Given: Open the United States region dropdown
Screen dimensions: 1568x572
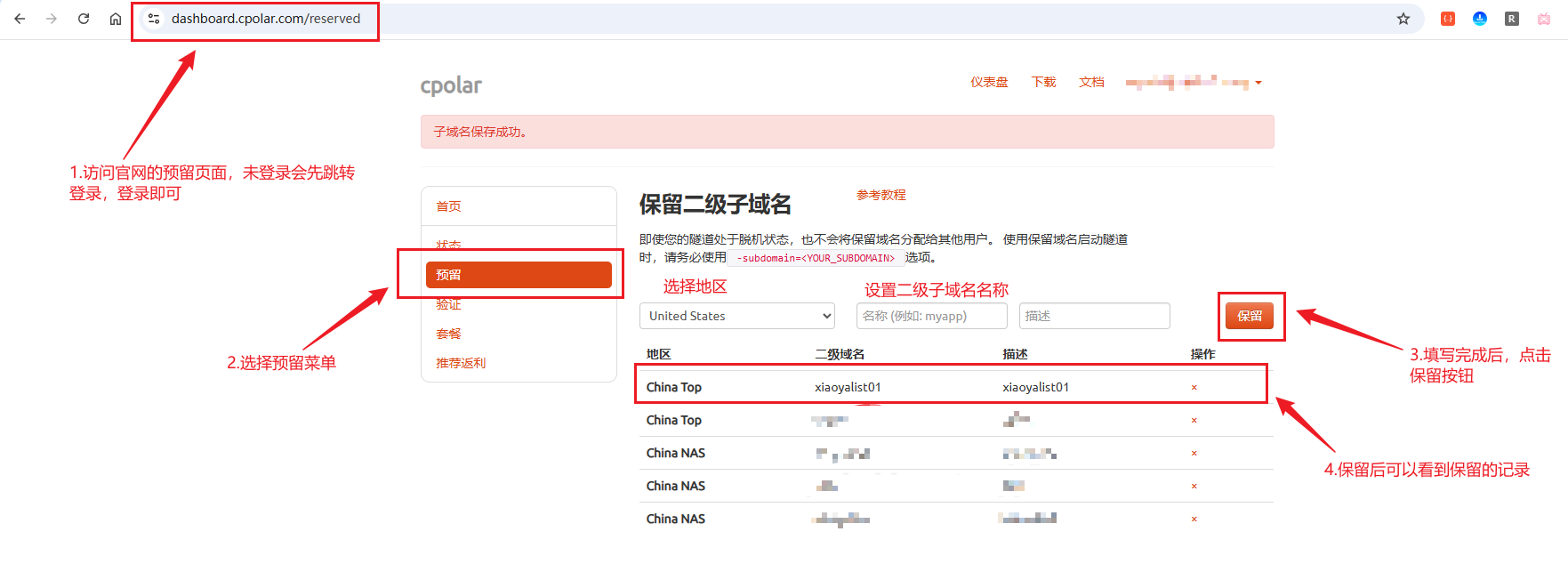Looking at the screenshot, I should pos(736,316).
